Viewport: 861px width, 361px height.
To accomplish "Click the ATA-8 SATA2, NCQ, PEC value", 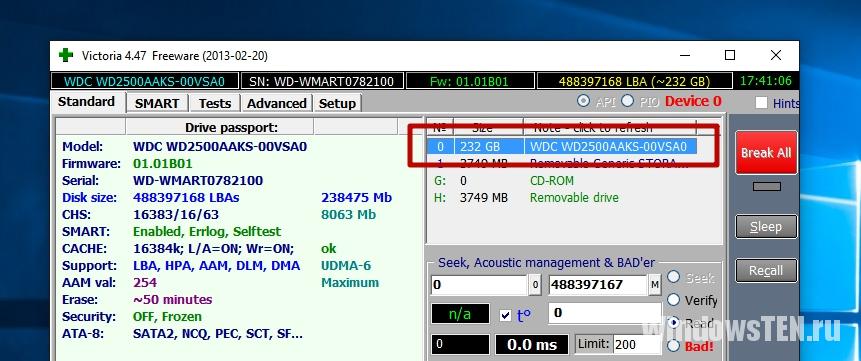I will tap(217, 334).
